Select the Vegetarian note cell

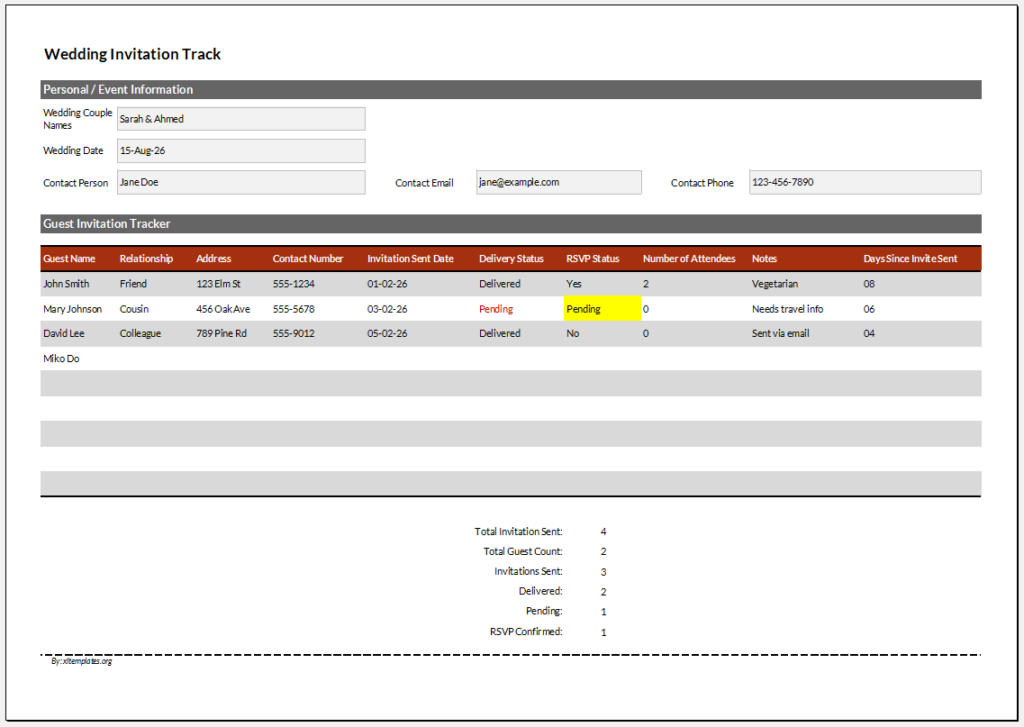[x=775, y=284]
